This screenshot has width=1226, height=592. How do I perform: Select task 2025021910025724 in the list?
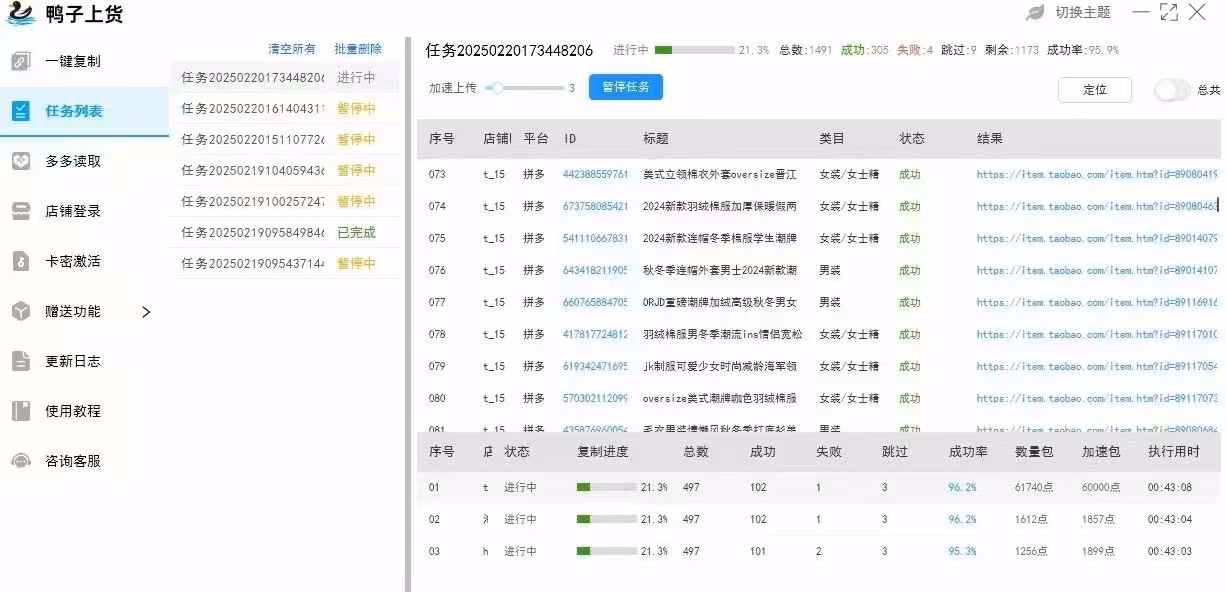[286, 201]
